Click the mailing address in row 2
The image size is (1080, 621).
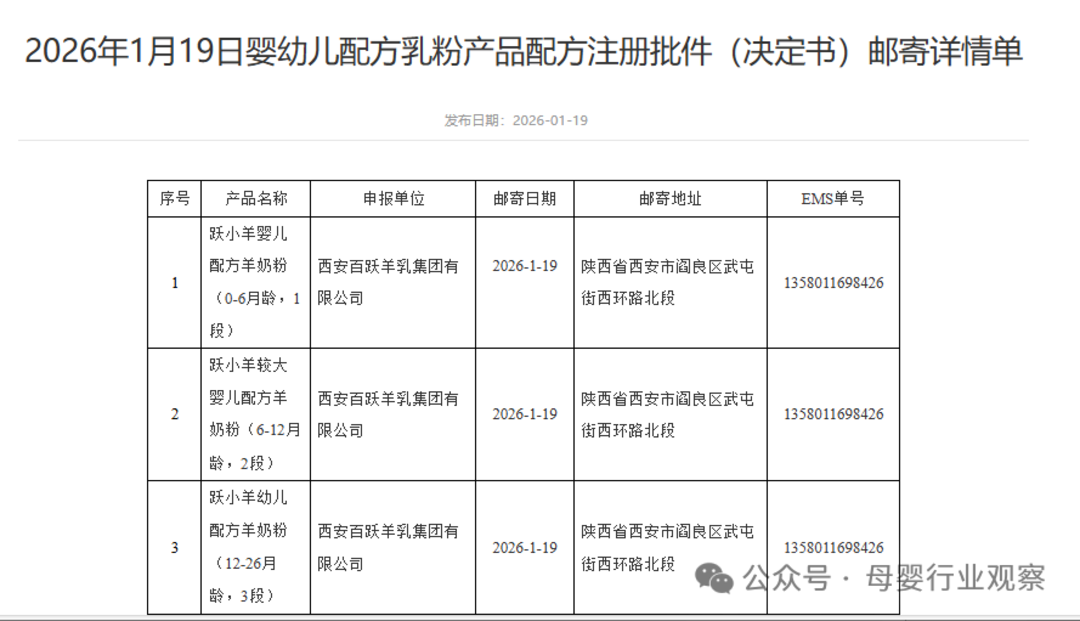[x=668, y=414]
